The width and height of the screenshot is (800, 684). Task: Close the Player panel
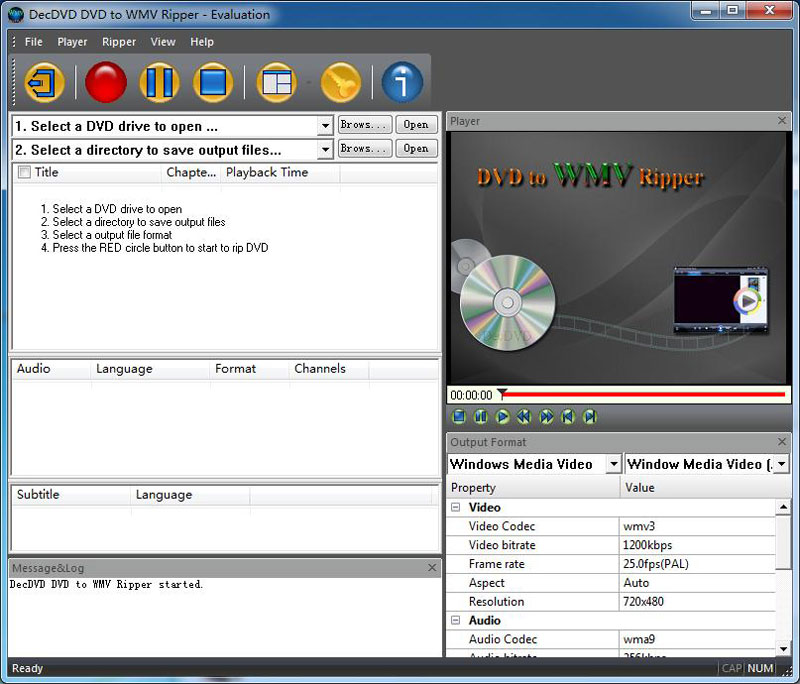[782, 121]
